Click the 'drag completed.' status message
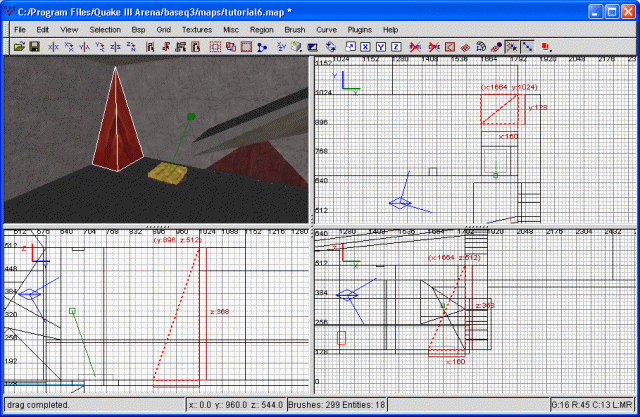Image resolution: width=640 pixels, height=417 pixels. (x=38, y=405)
